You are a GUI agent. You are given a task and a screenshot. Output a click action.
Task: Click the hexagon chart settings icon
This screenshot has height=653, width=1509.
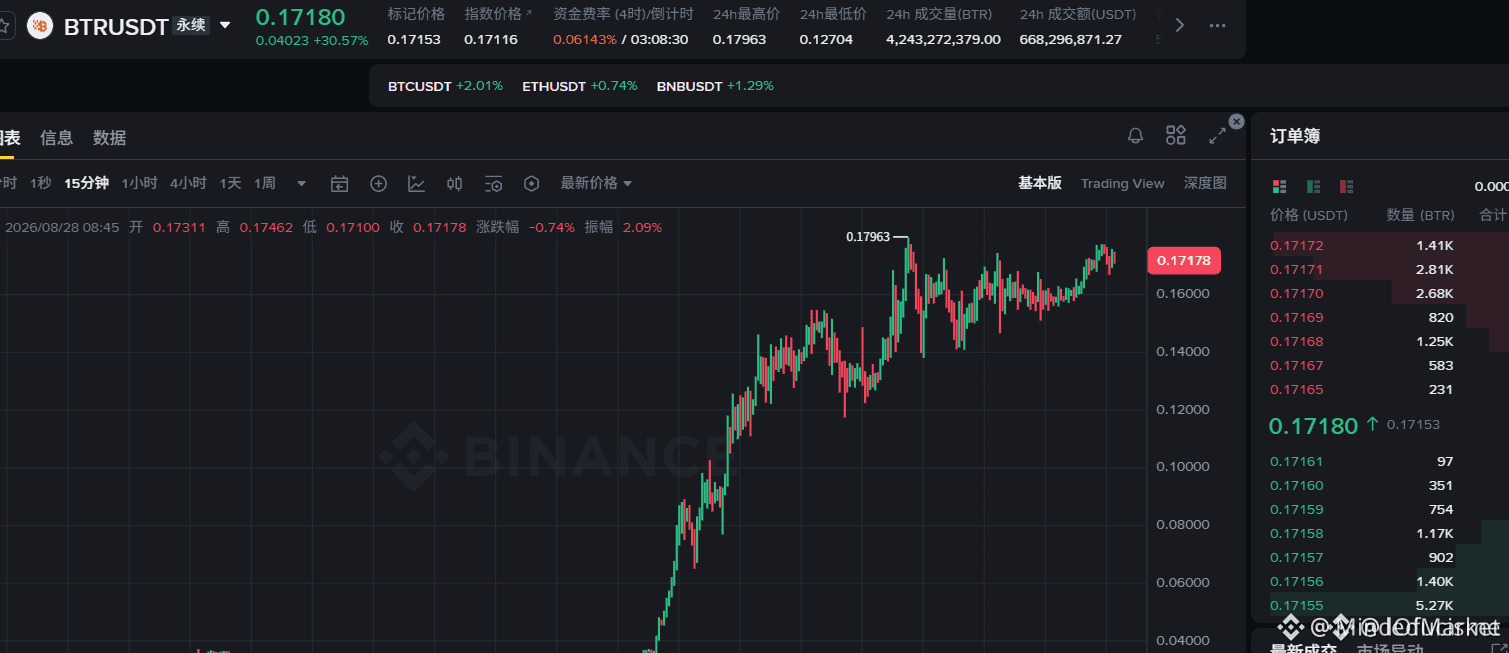(532, 184)
